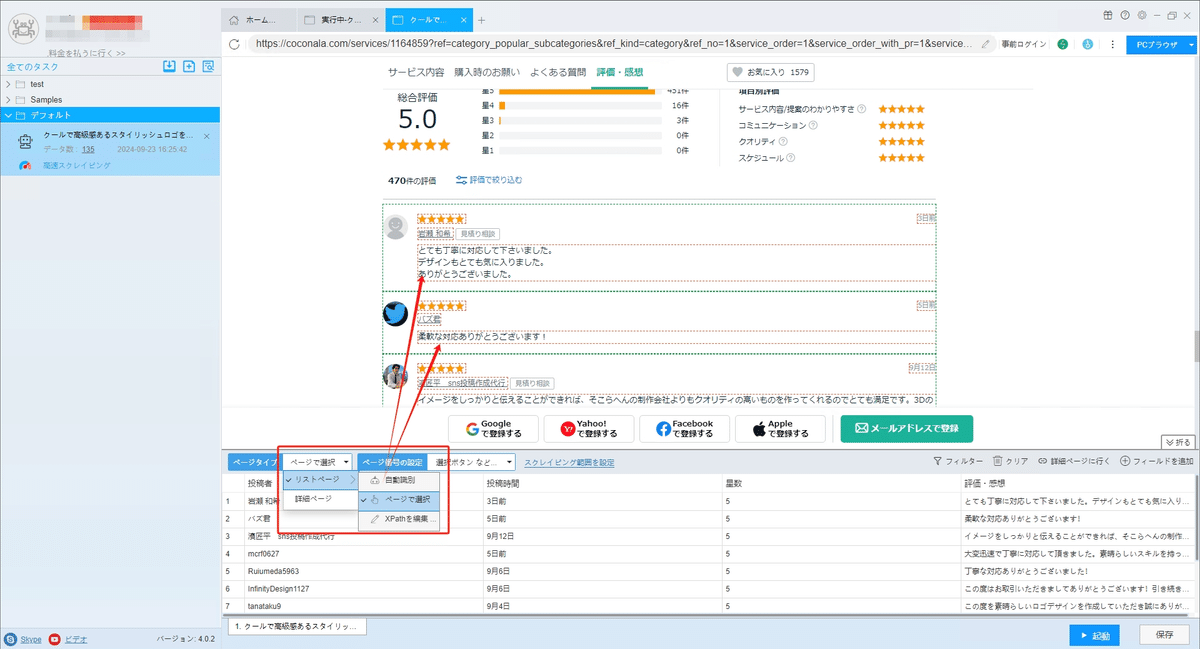Open settings gear icon in title bar
Image resolution: width=1200 pixels, height=649 pixels.
click(1141, 15)
